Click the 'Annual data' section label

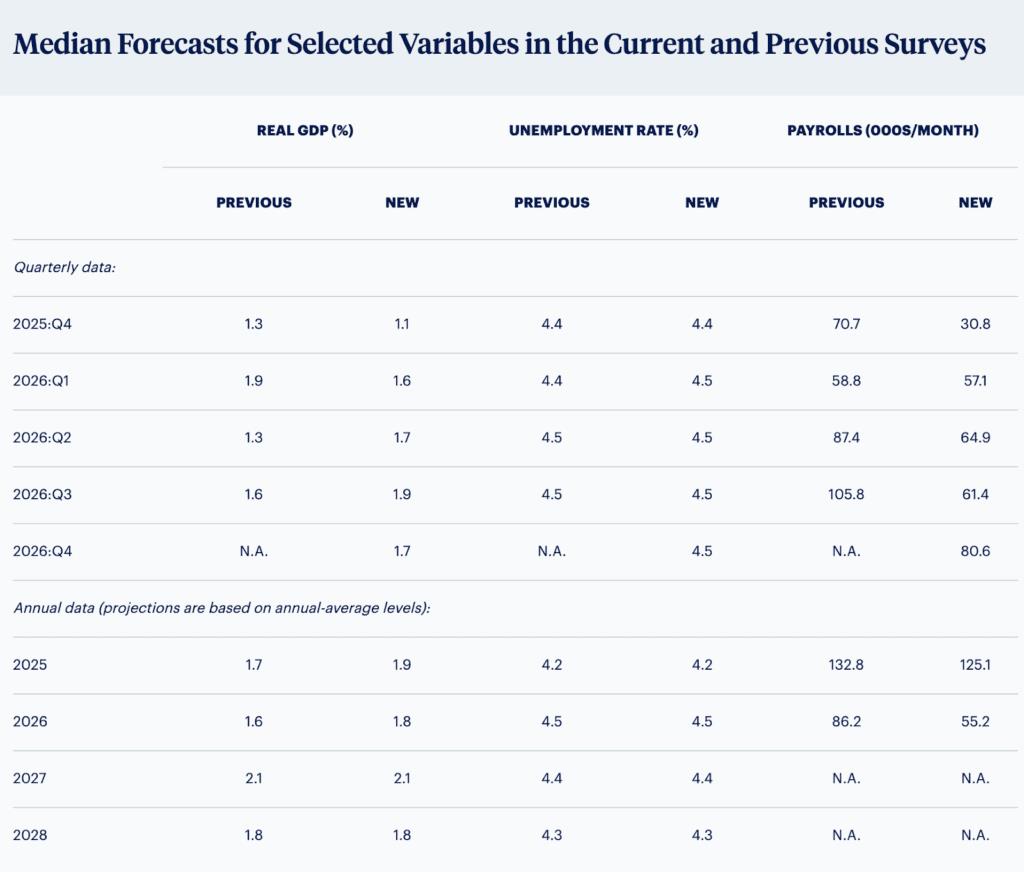[221, 608]
